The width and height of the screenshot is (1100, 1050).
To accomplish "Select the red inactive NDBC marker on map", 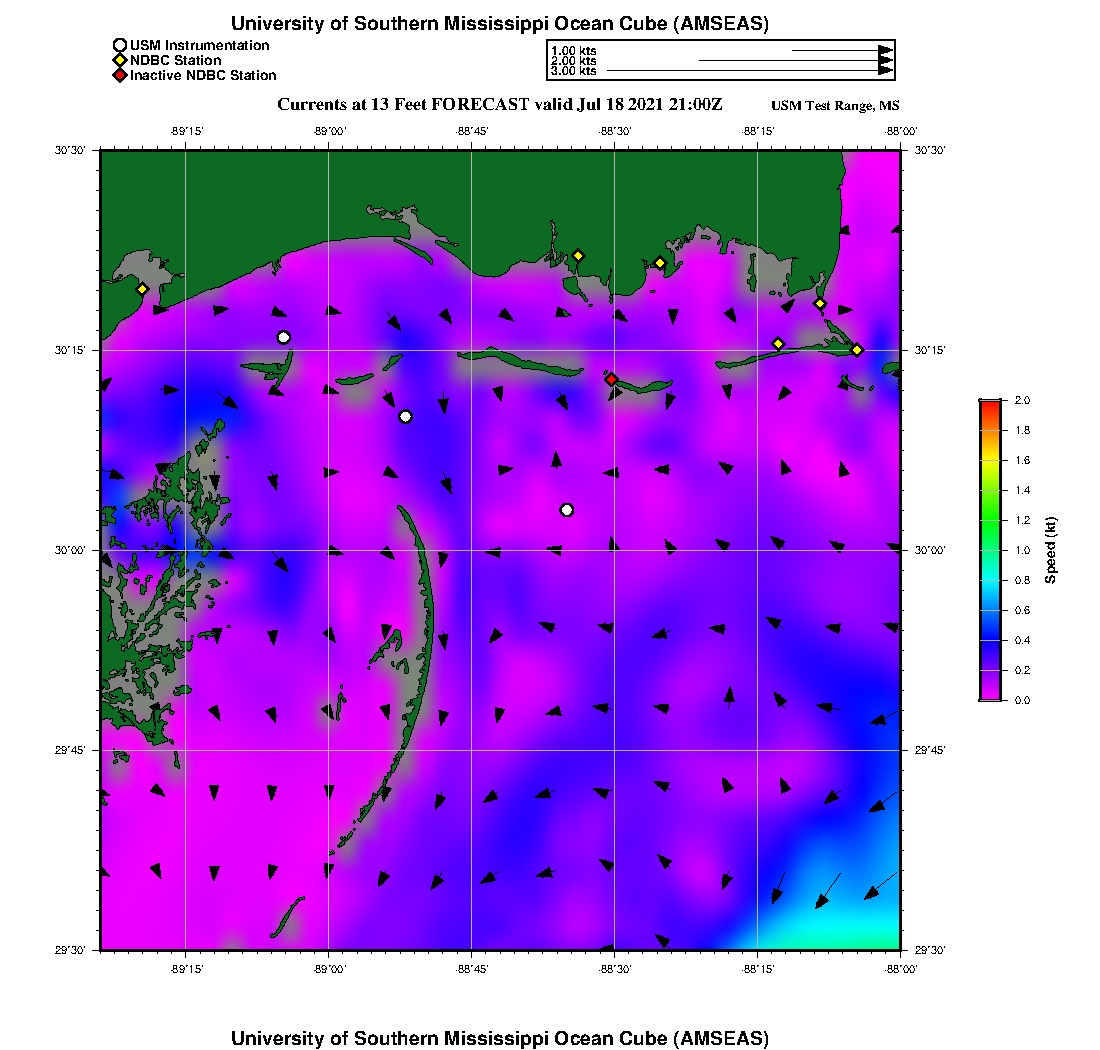I will tap(611, 379).
